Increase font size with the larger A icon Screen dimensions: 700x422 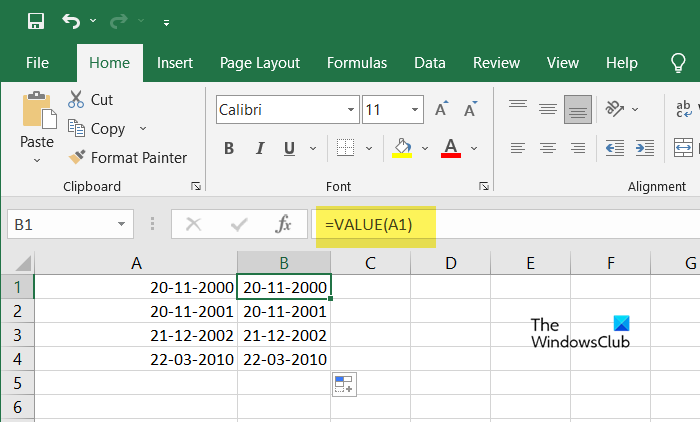(x=441, y=109)
